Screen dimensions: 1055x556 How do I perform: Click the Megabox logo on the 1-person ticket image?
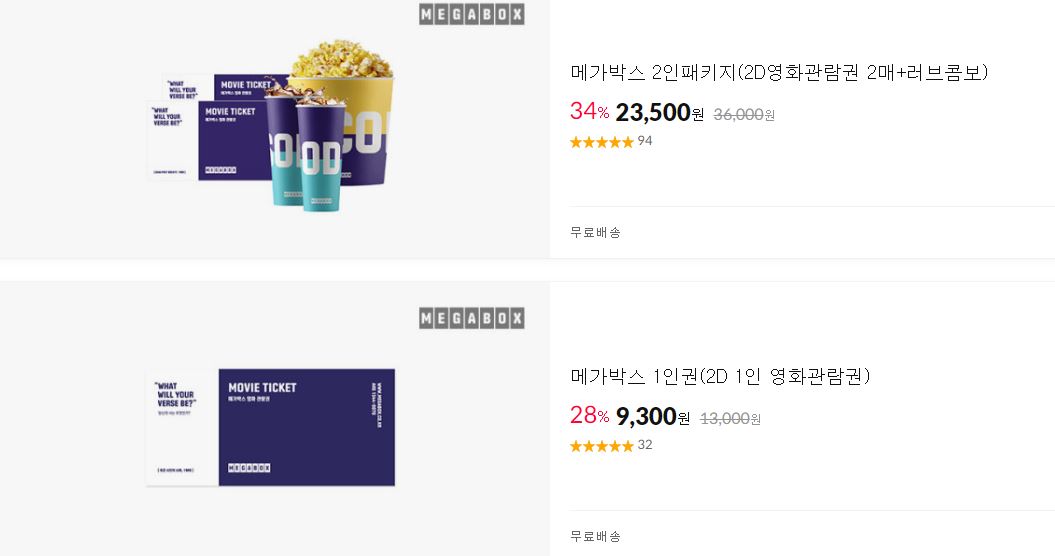tap(471, 318)
